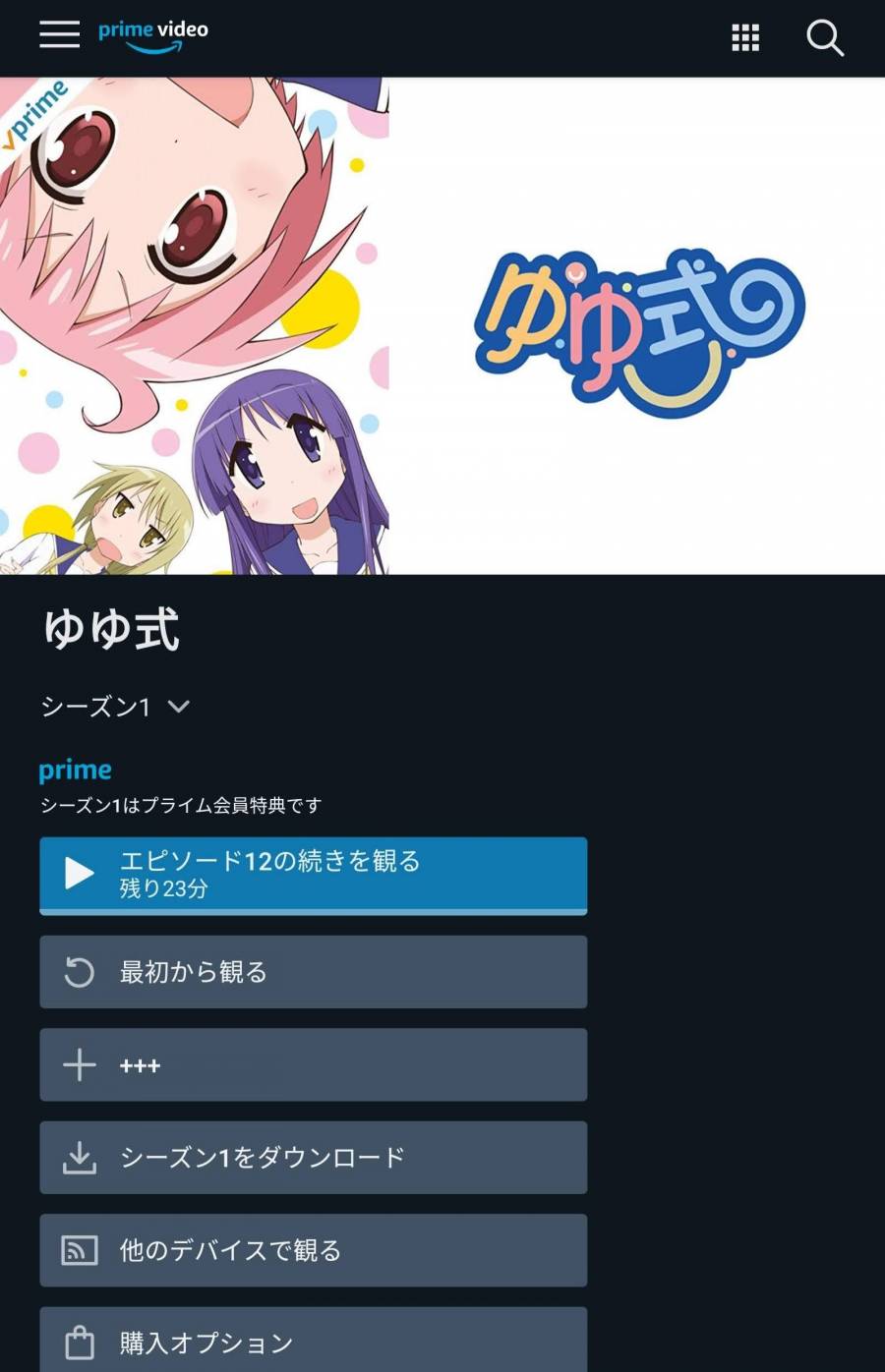This screenshot has width=885, height=1372.
Task: Choose シーズン1をダウンロード
Action: tap(314, 1158)
